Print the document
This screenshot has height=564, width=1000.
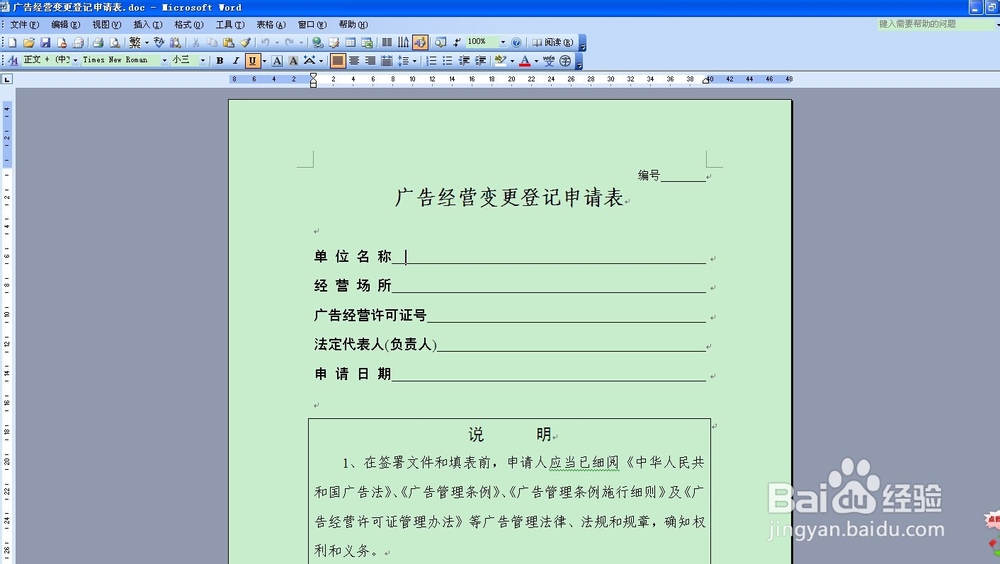point(98,42)
